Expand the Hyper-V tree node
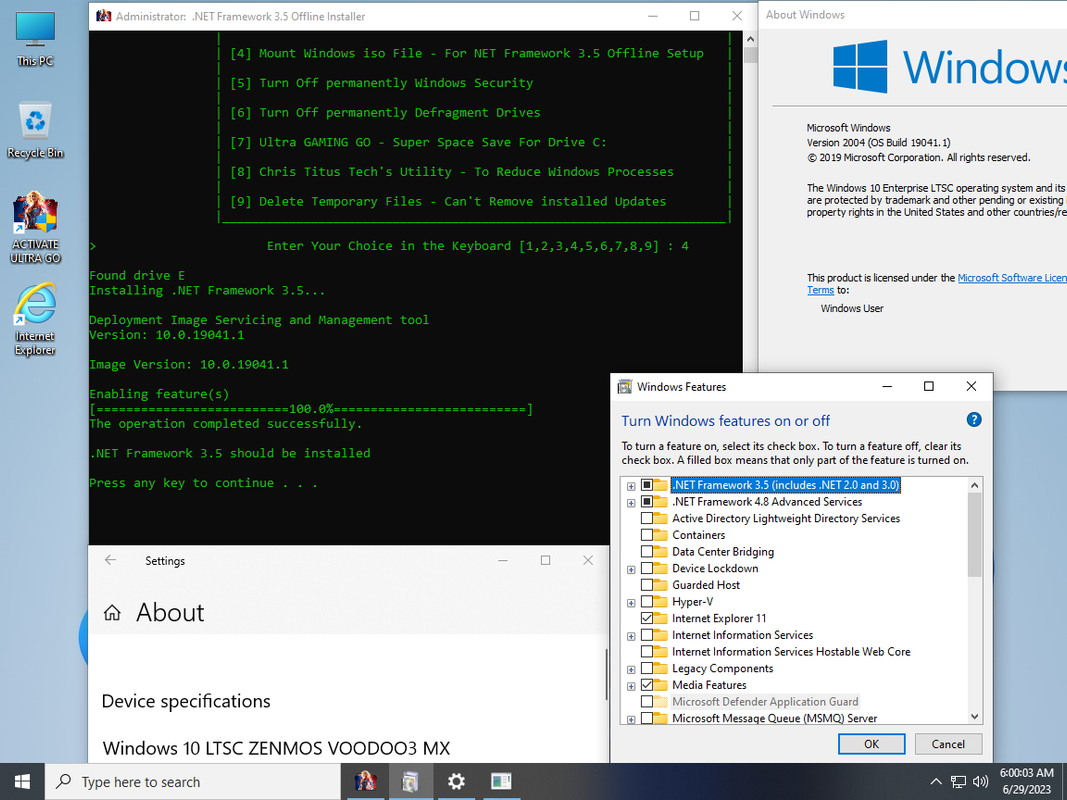The height and width of the screenshot is (800, 1067). [x=631, y=603]
